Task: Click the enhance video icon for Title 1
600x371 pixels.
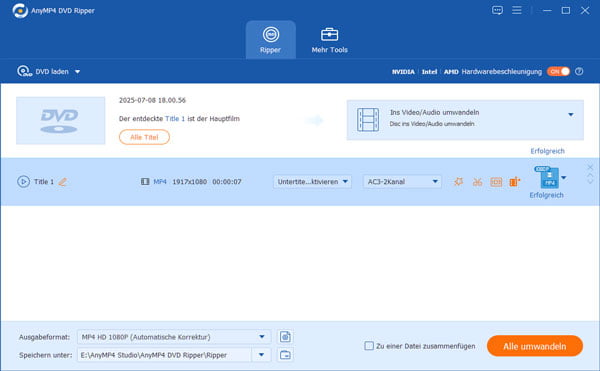Action: pyautogui.click(x=515, y=182)
